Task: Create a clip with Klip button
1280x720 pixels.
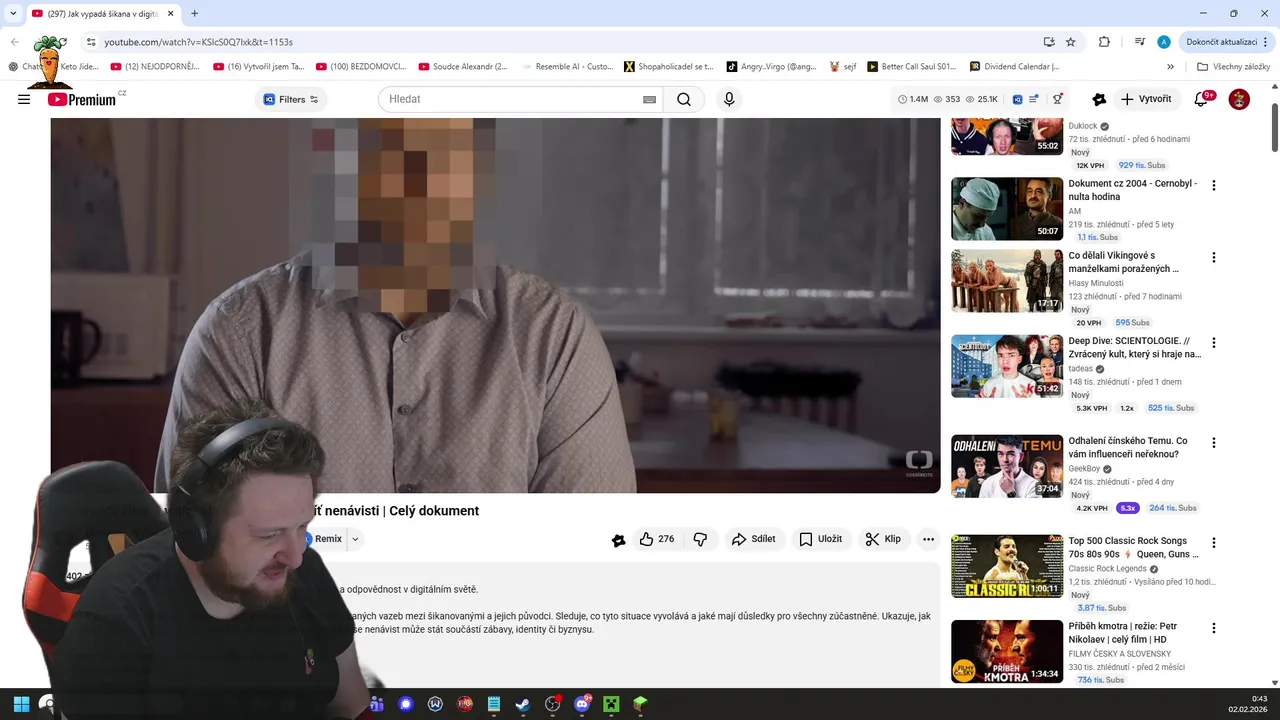Action: [883, 539]
